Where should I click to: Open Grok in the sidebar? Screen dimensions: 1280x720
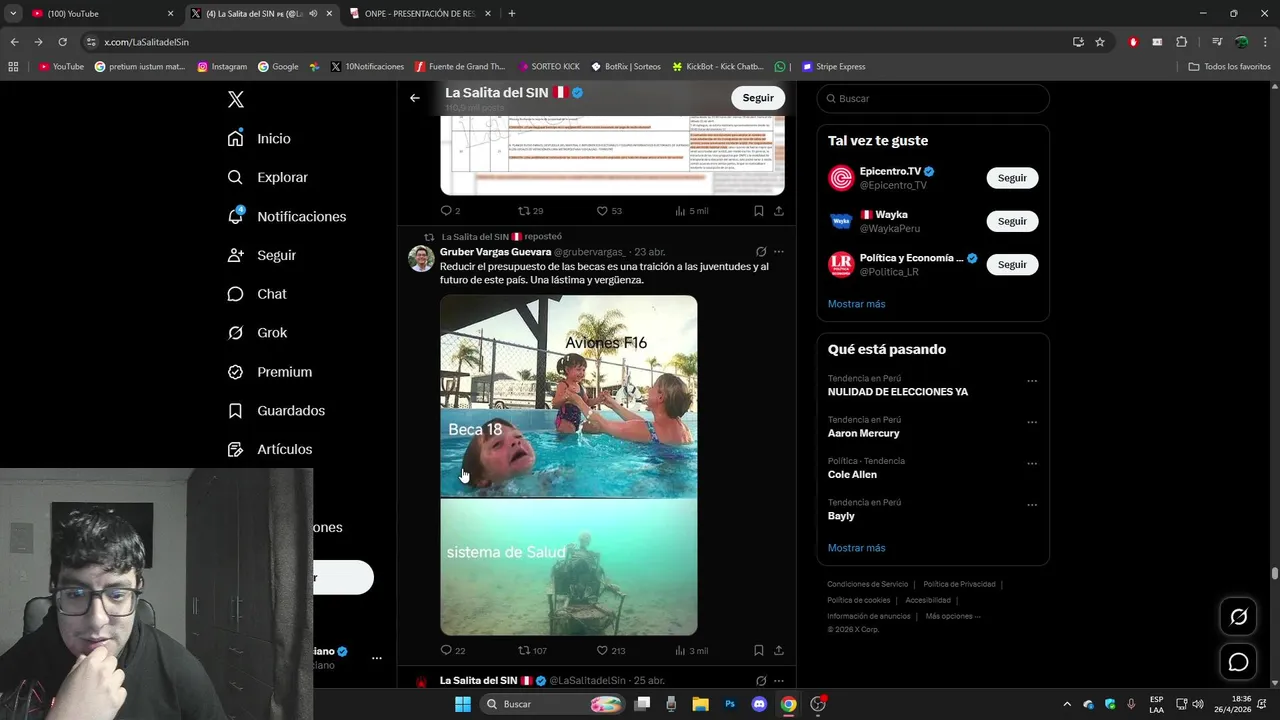coord(257,333)
